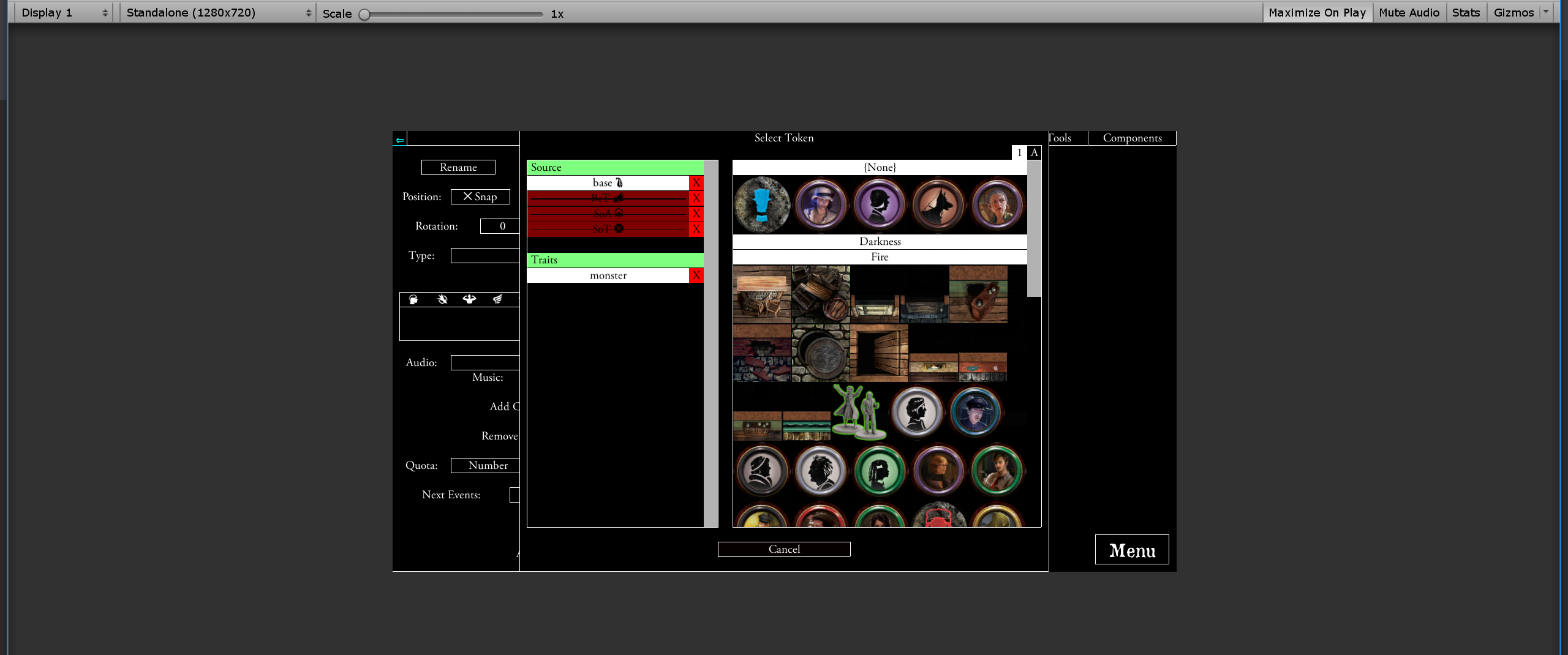Screen dimensions: 1568x655
Task: Enable the BtT source filter
Action: tap(608, 198)
